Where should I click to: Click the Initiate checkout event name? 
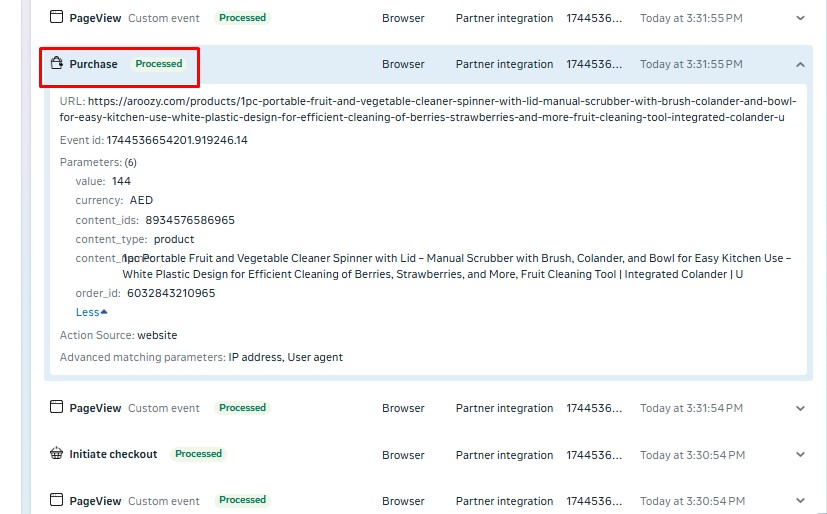(113, 454)
